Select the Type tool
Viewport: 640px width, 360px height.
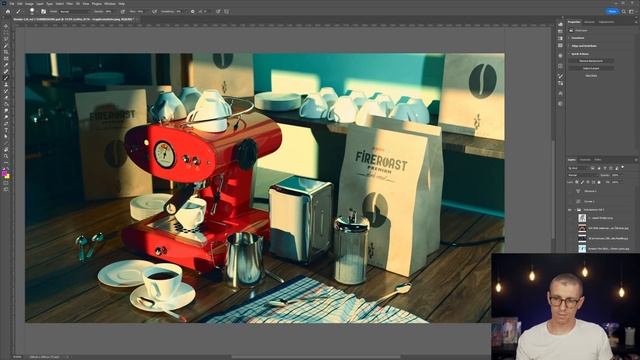tap(6, 130)
